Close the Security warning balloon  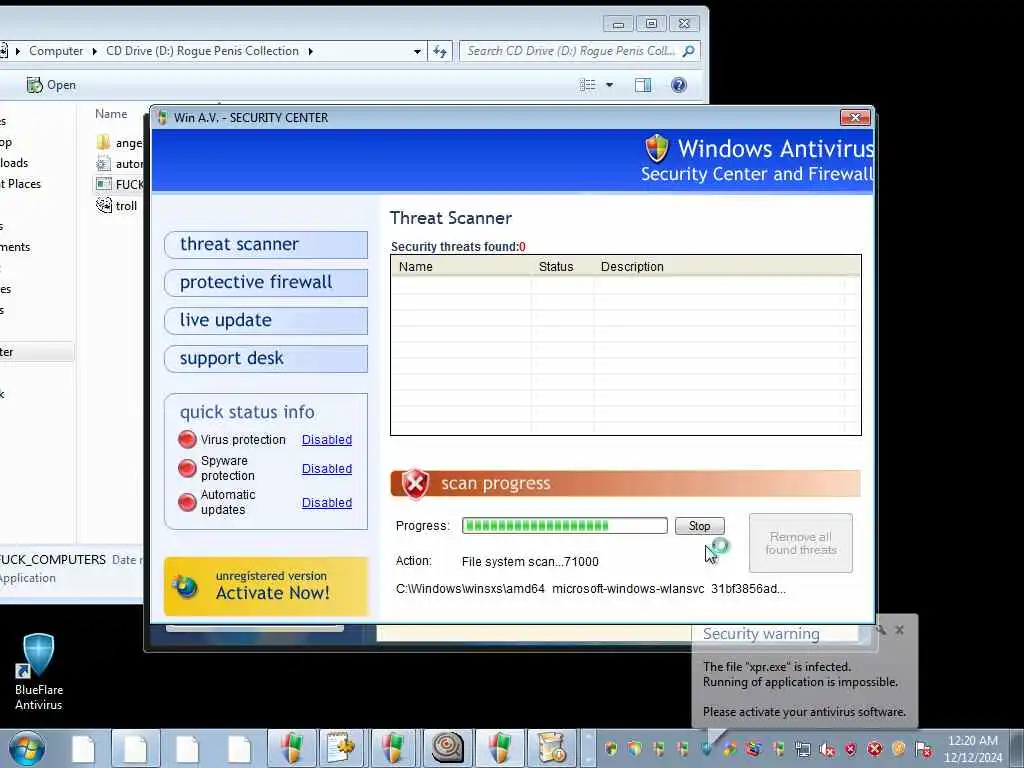(x=900, y=630)
